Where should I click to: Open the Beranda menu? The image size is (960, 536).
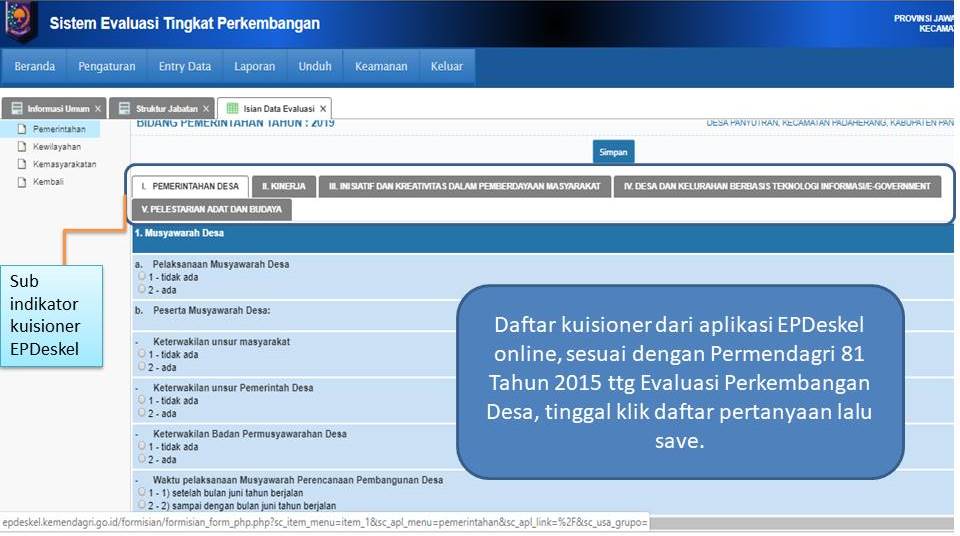coord(34,66)
